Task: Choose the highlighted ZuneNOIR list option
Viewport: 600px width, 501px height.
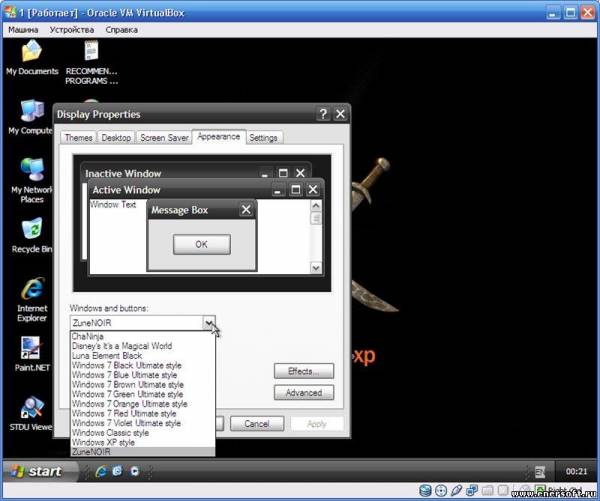Action: (142, 452)
